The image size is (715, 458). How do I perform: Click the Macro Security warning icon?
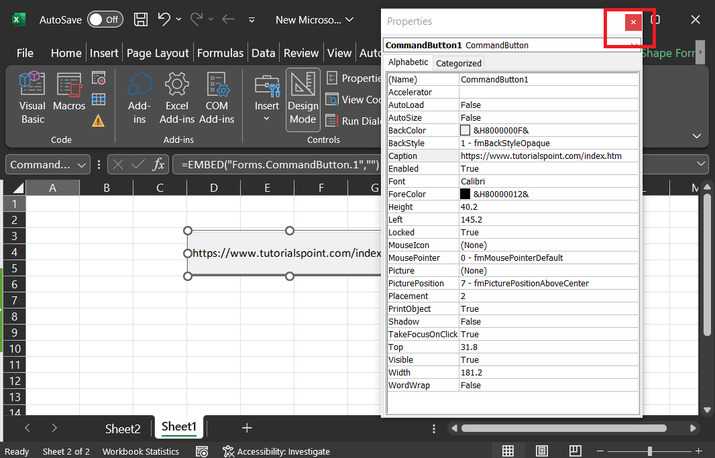[99, 121]
